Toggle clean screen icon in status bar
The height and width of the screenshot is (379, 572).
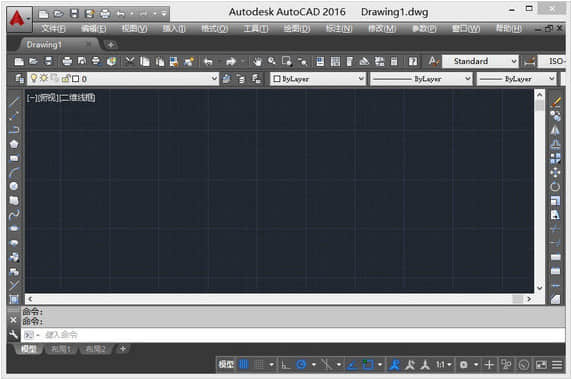(x=541, y=364)
